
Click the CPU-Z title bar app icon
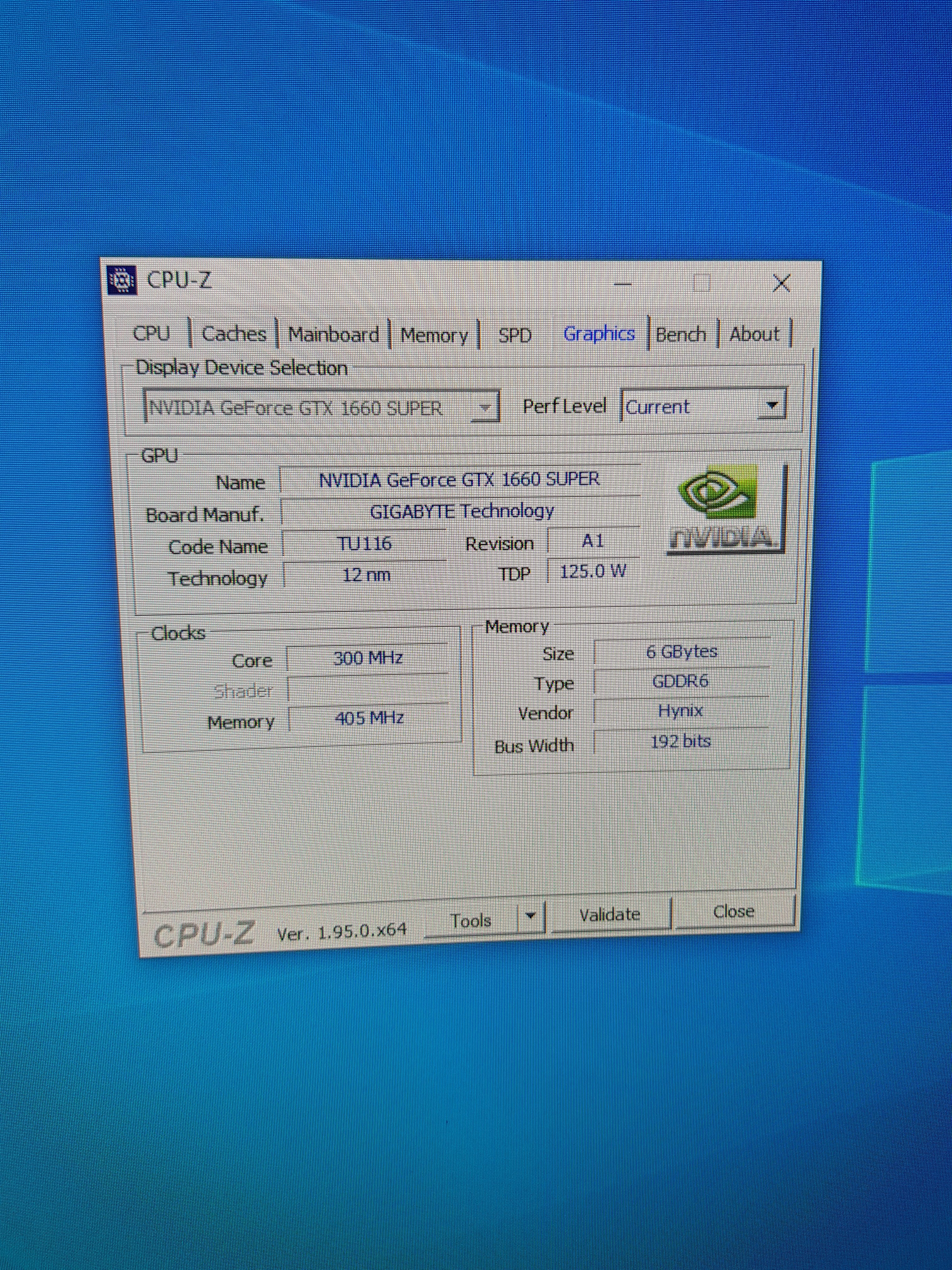tap(122, 280)
